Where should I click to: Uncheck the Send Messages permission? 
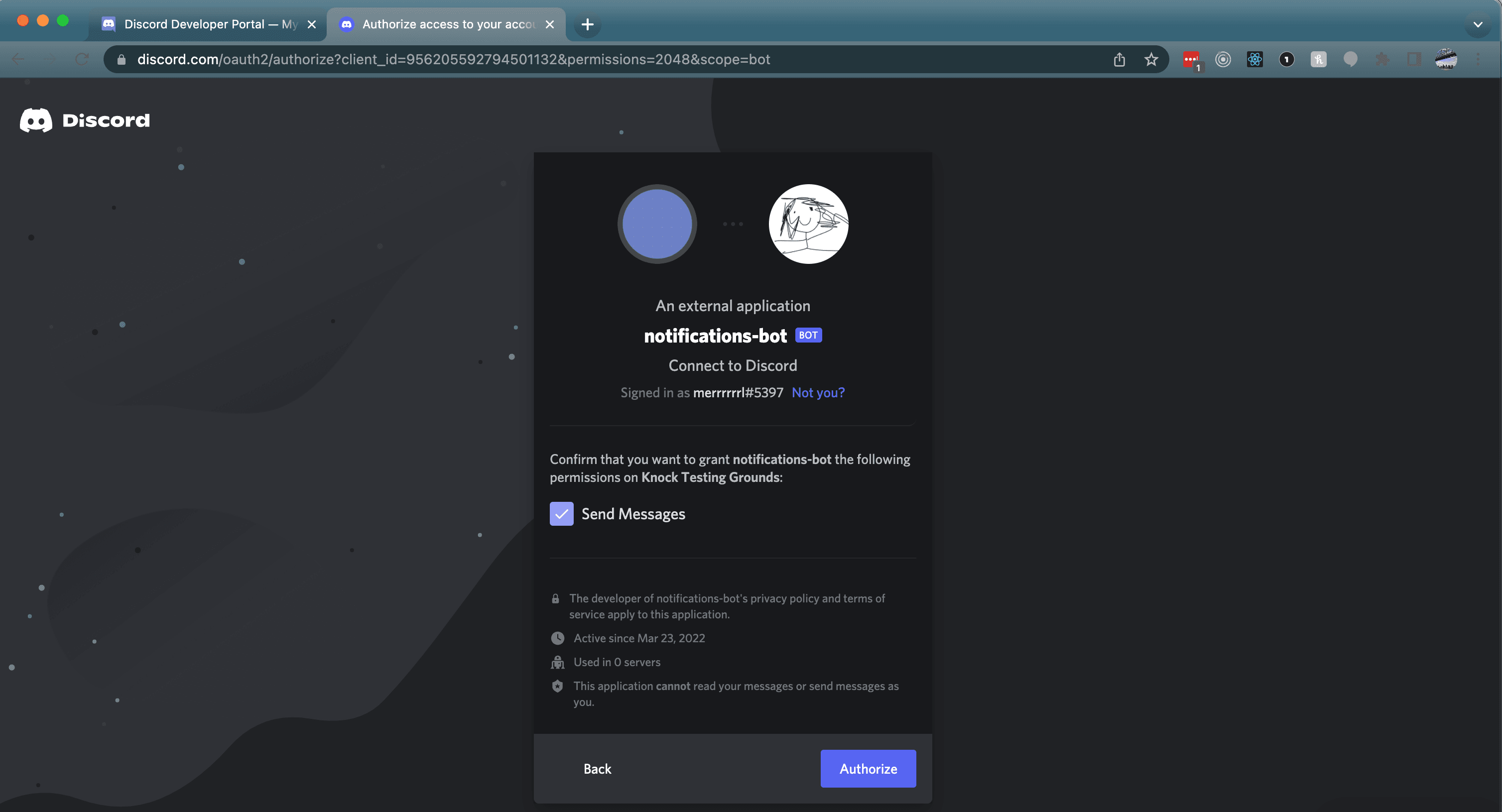pyautogui.click(x=561, y=514)
